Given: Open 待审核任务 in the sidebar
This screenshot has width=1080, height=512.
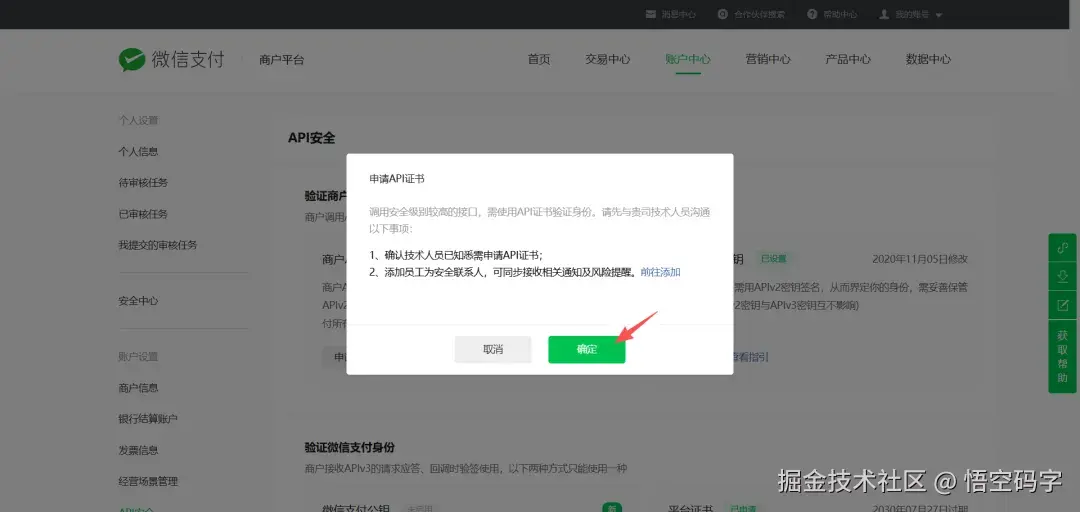Looking at the screenshot, I should [x=143, y=183].
